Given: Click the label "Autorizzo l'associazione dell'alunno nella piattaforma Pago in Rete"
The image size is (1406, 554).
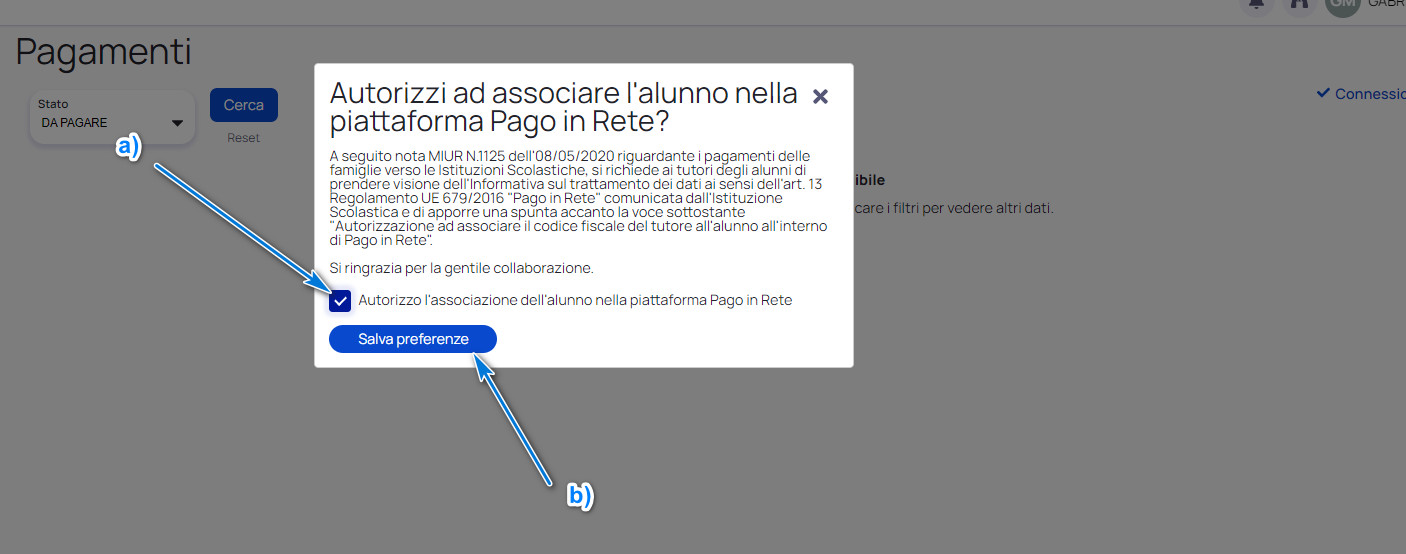Looking at the screenshot, I should point(575,300).
